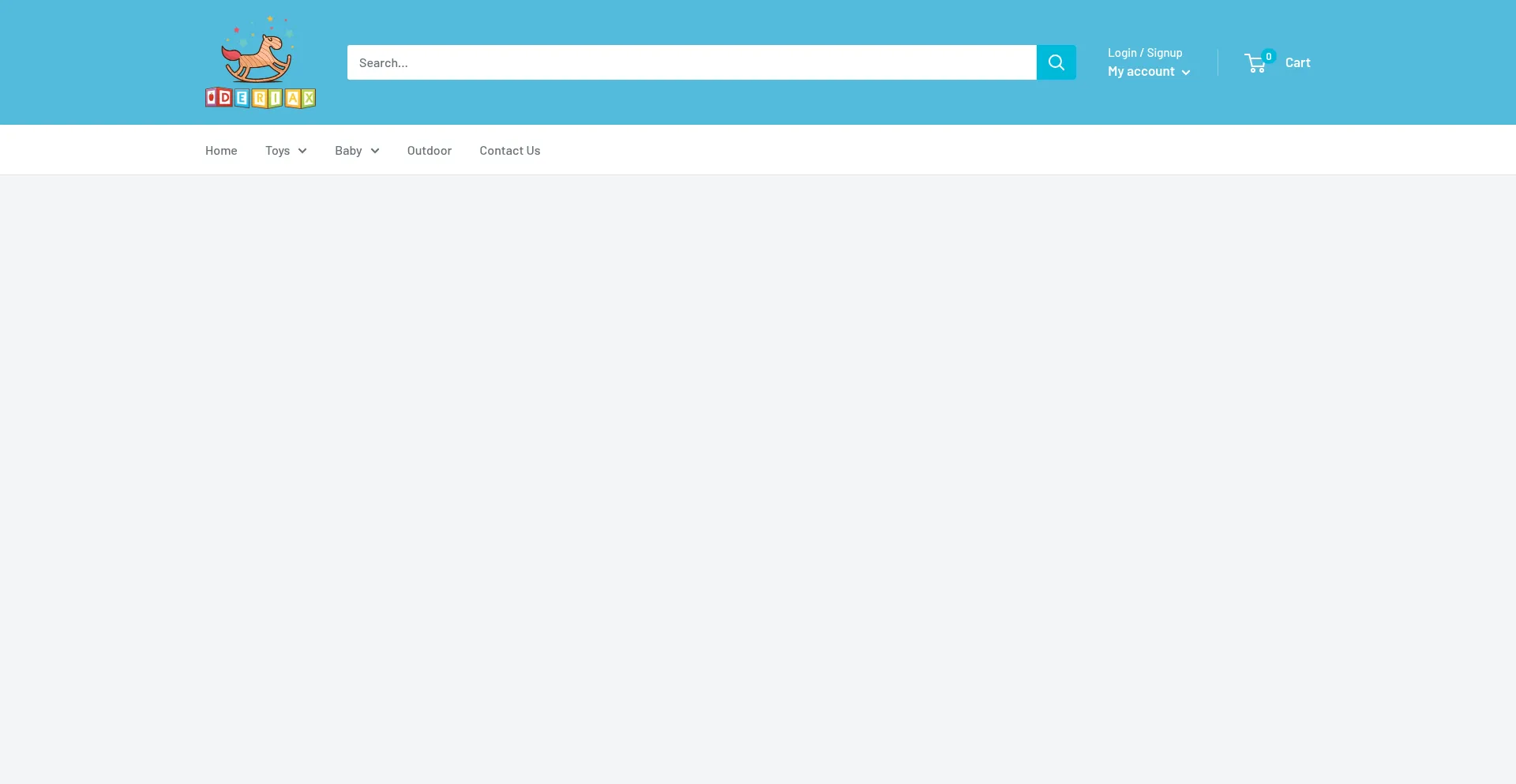Expand the My account chevron arrow
The image size is (1516, 784).
pos(1186,73)
